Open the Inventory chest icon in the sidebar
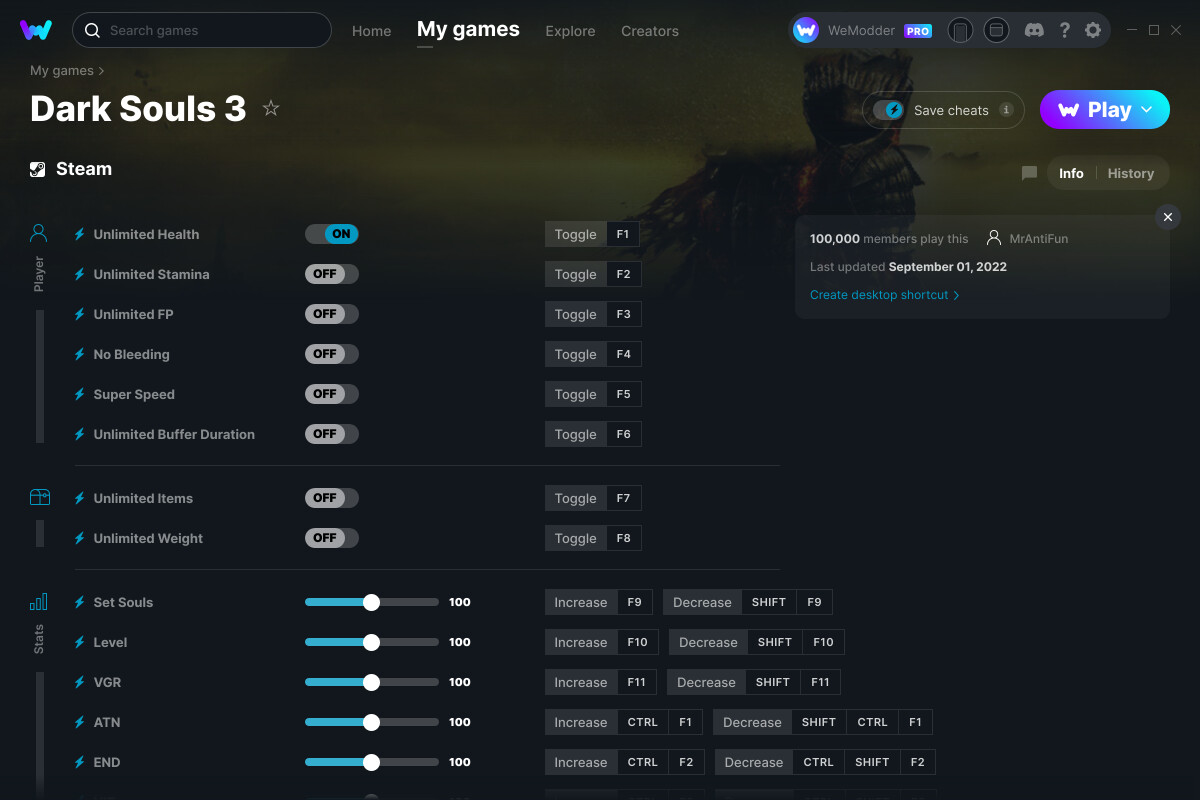The image size is (1200, 800). click(x=38, y=497)
